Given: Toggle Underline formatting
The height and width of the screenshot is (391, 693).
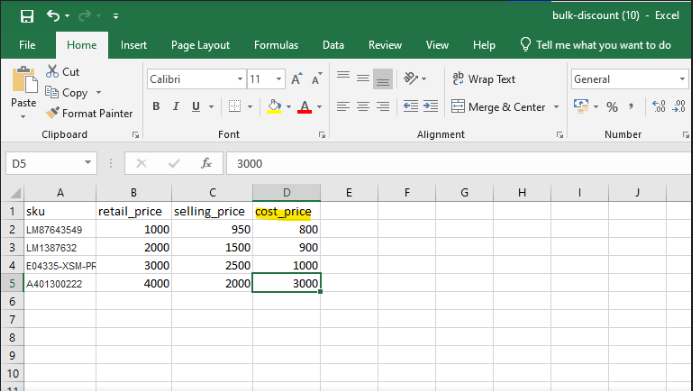Looking at the screenshot, I should pyautogui.click(x=196, y=106).
